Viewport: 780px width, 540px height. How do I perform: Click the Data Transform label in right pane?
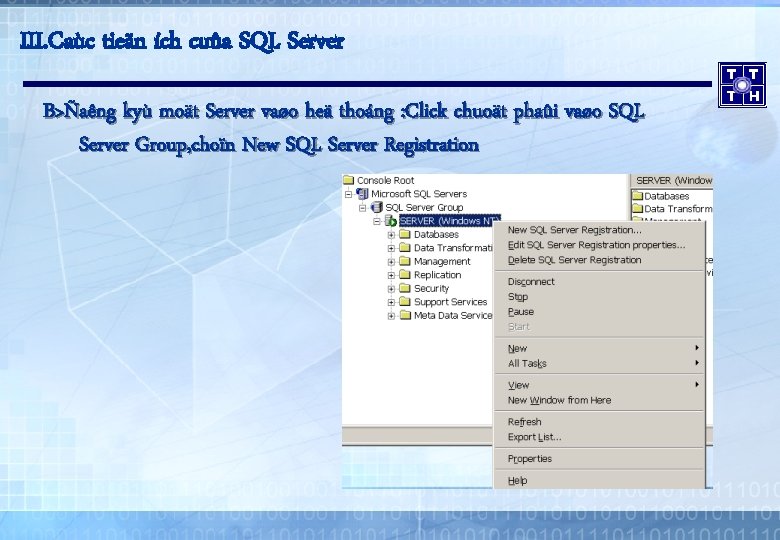pos(678,209)
